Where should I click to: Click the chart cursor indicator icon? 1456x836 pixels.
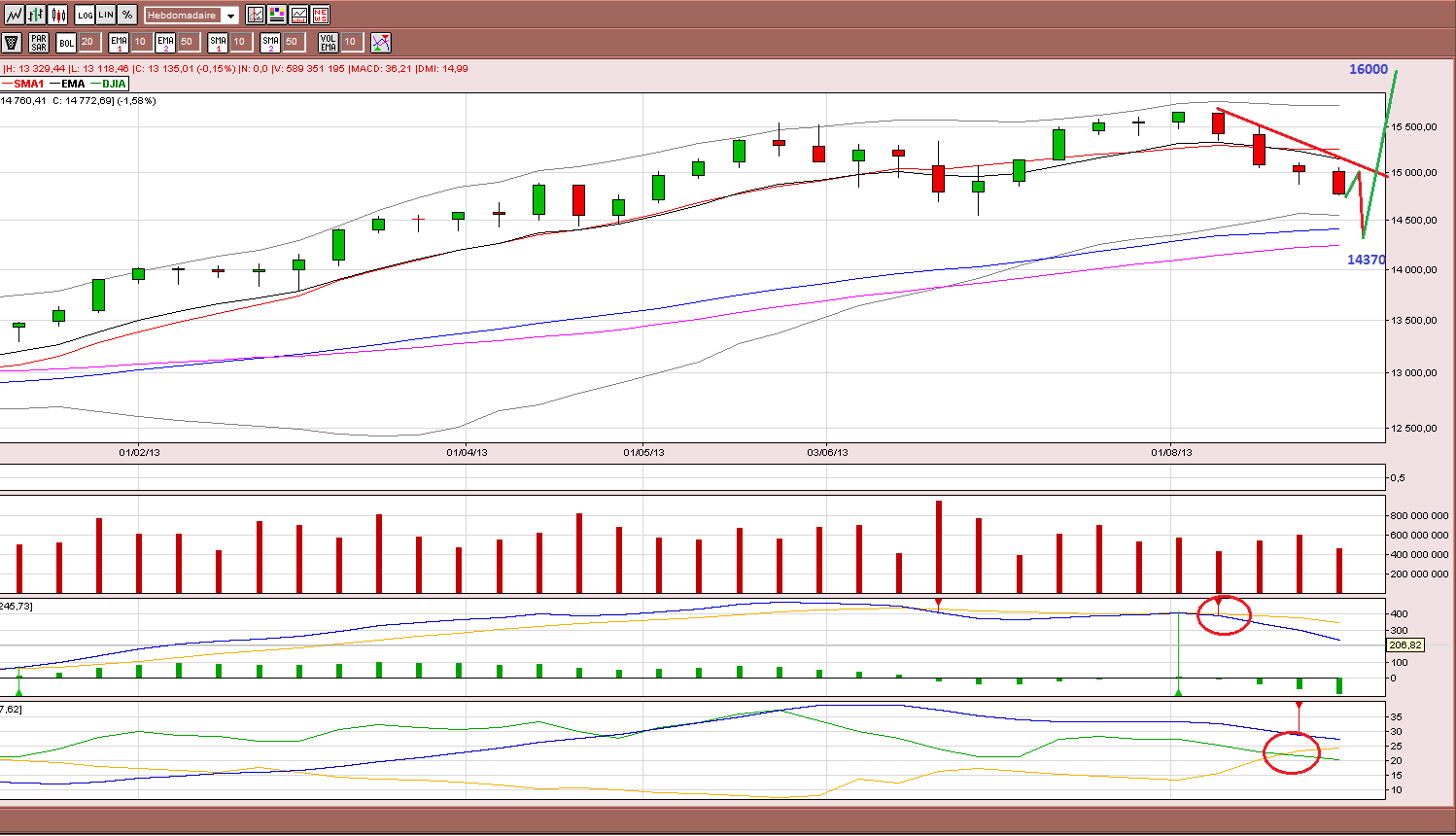point(256,16)
